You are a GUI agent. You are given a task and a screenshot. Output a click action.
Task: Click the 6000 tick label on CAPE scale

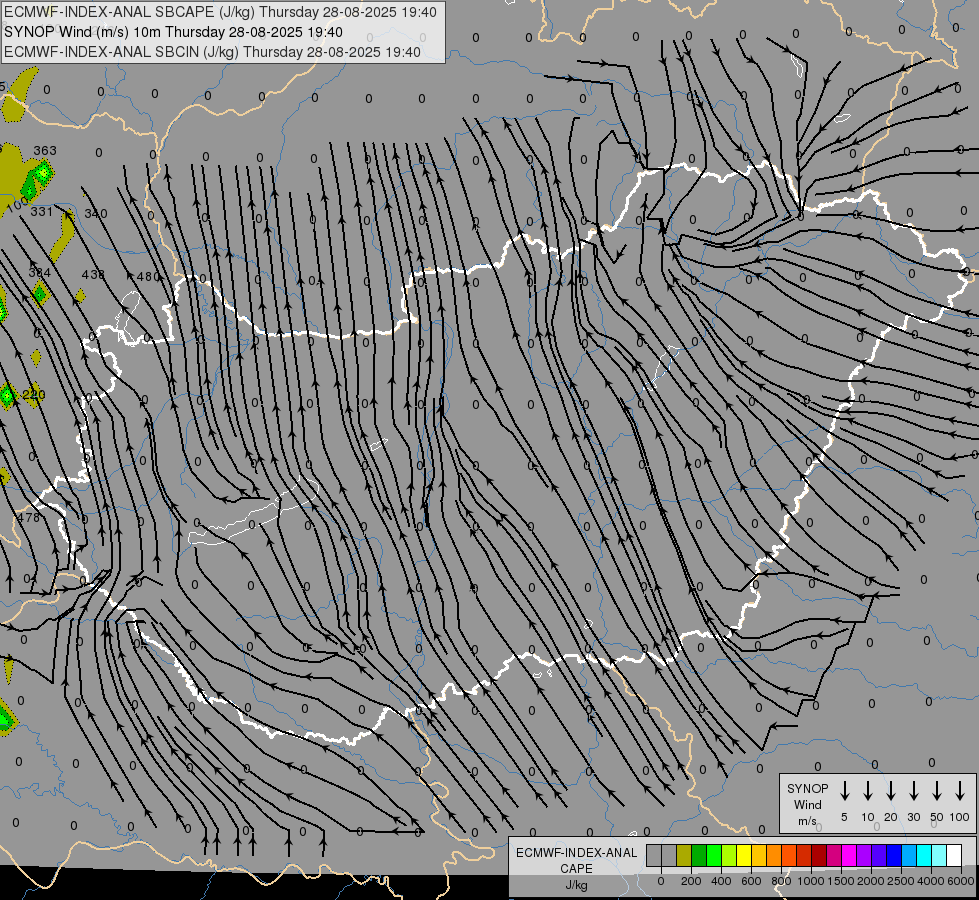point(961,881)
